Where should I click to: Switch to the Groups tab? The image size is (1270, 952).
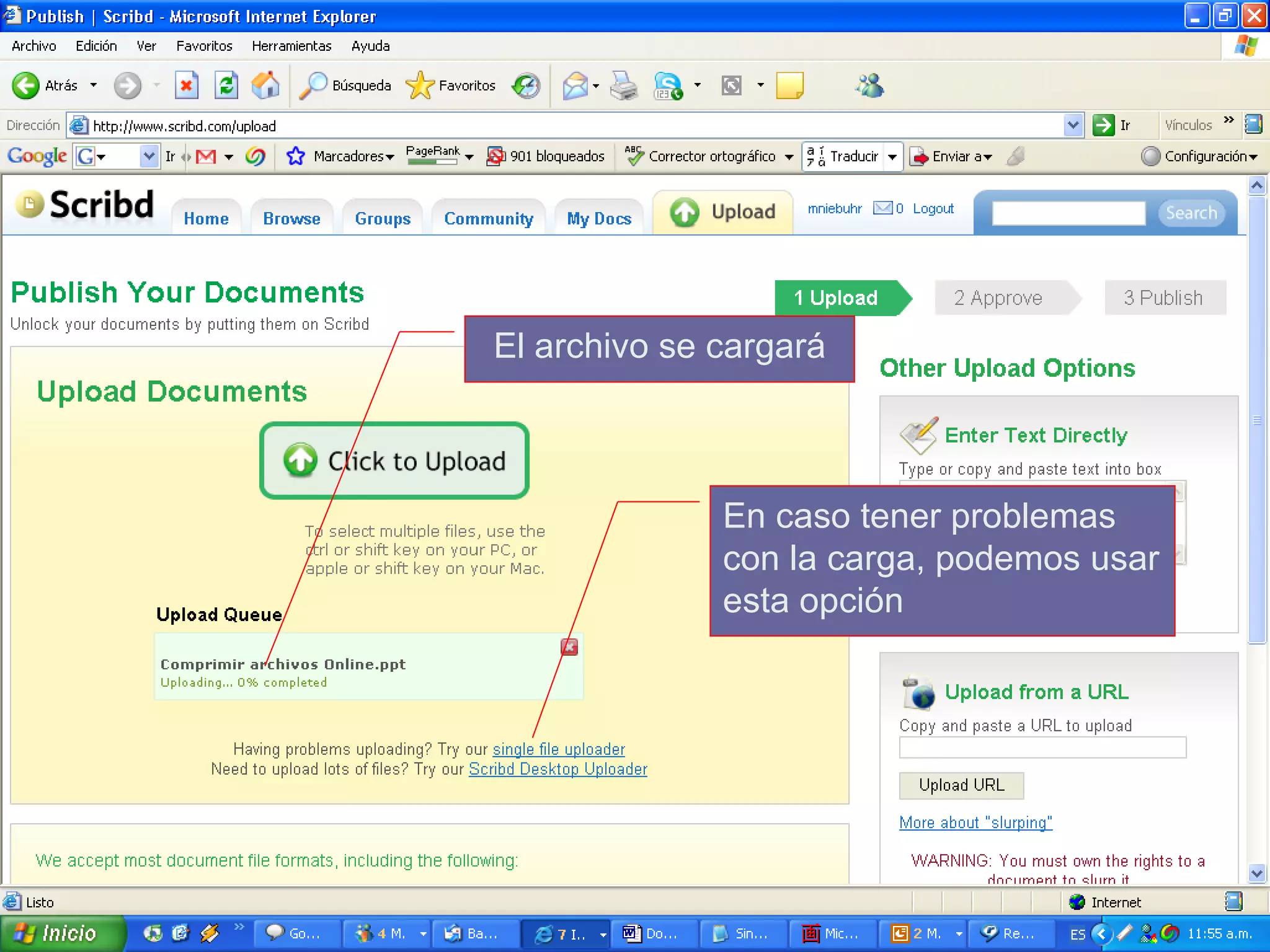(x=383, y=218)
